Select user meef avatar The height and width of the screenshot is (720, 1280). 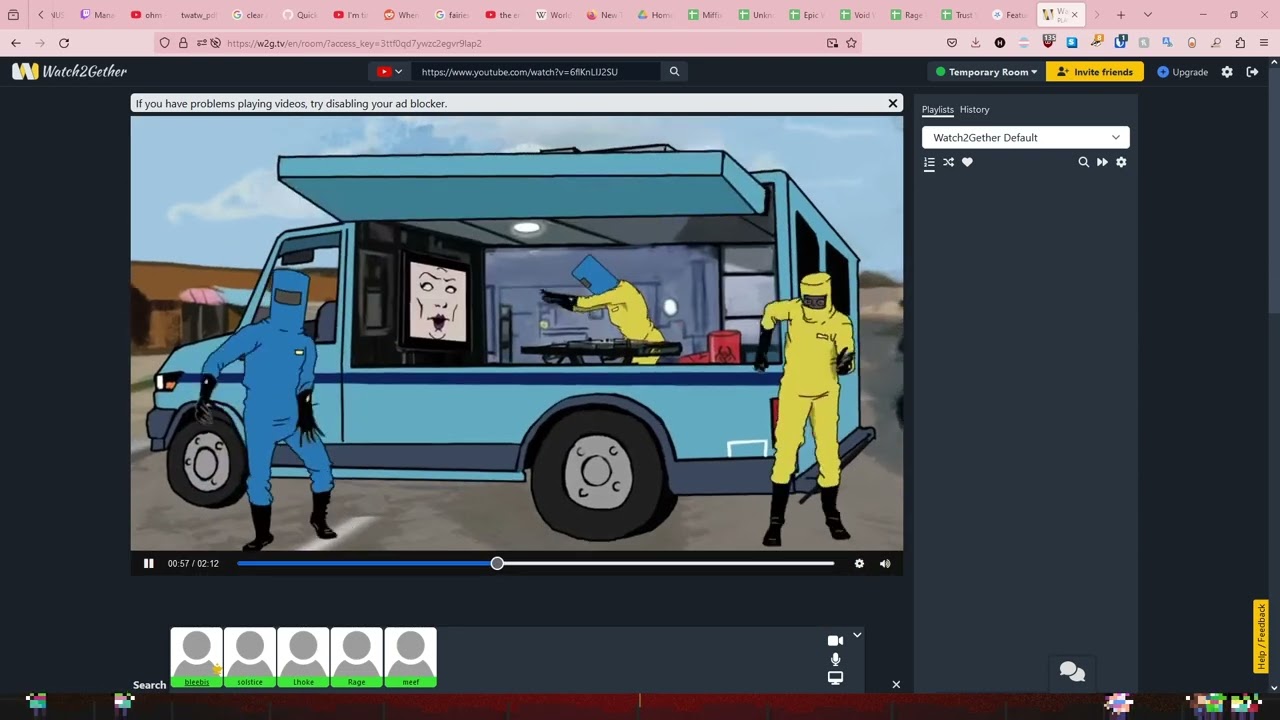pos(411,658)
